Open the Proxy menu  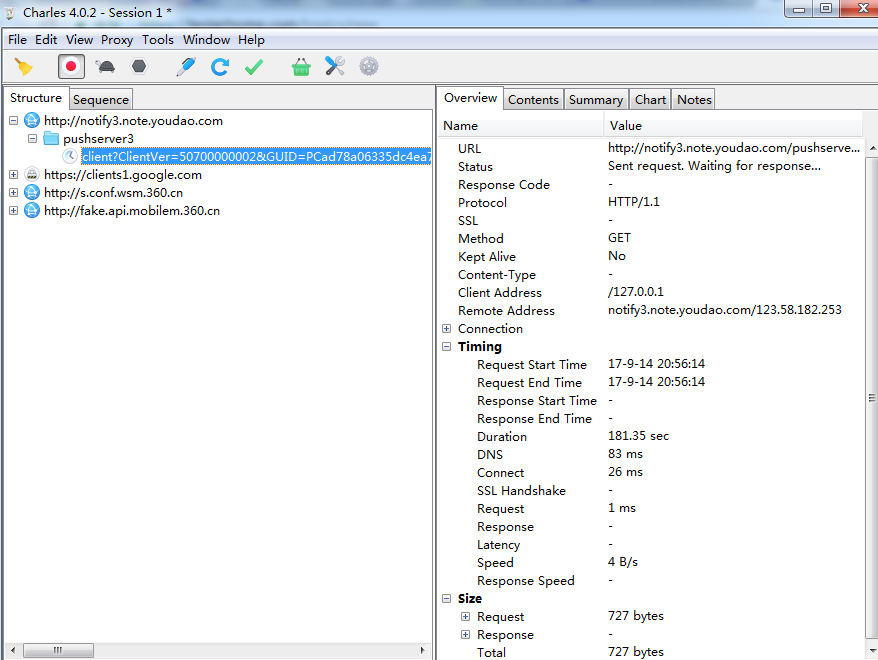coord(117,40)
